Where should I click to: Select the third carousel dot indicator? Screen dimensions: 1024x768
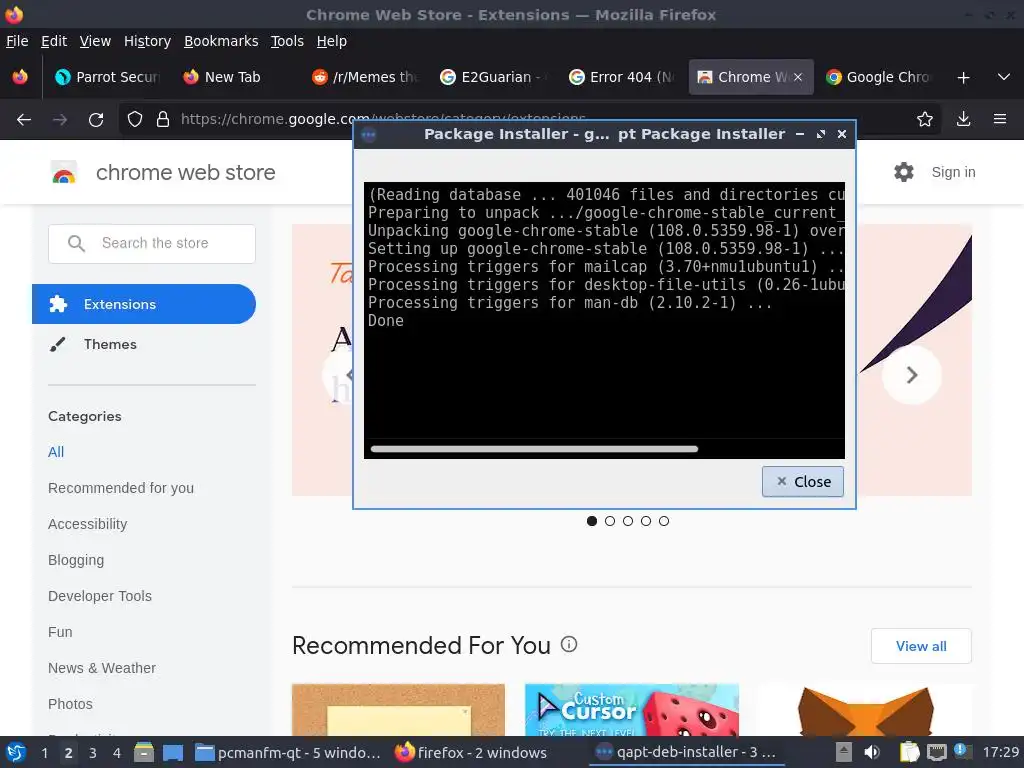(x=628, y=521)
